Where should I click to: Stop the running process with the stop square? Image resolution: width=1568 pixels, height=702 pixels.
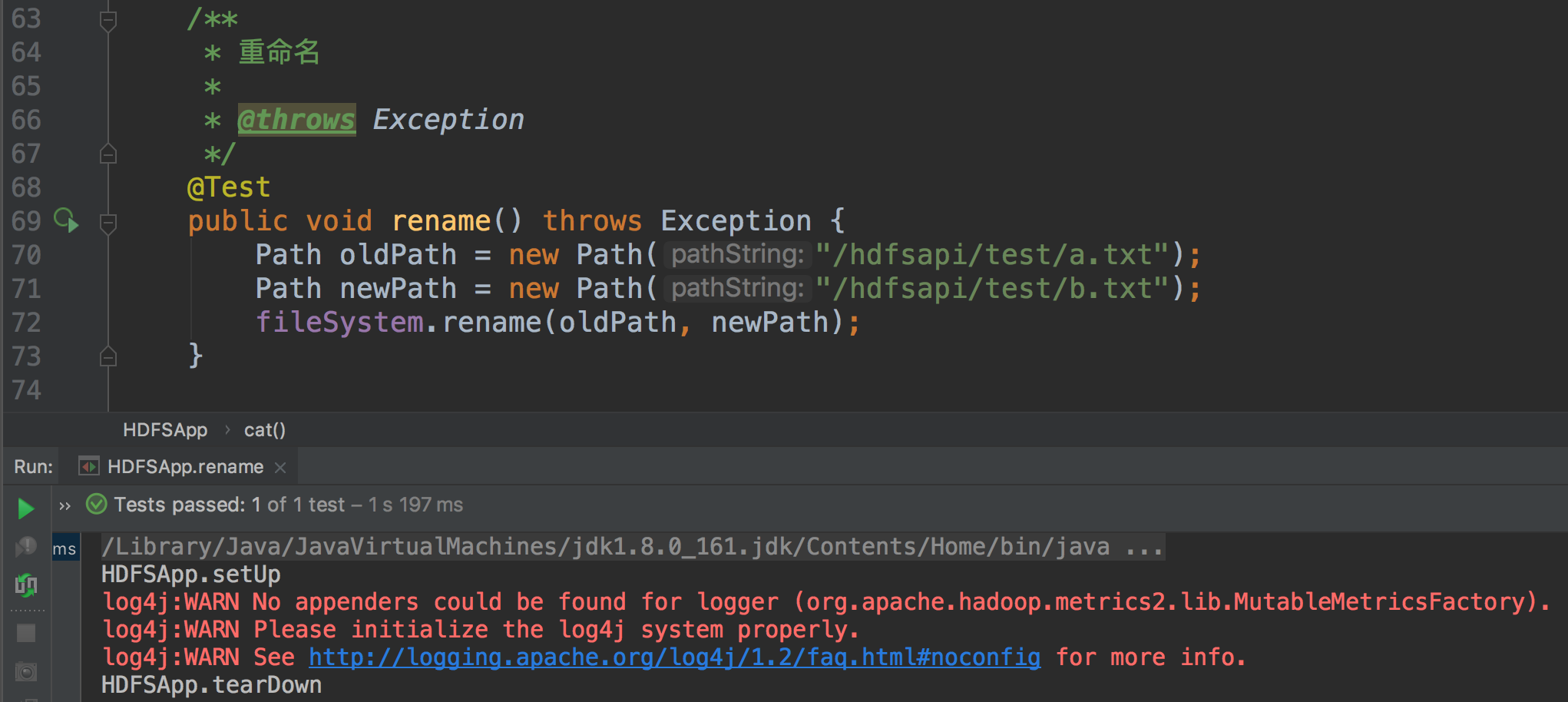[x=26, y=633]
